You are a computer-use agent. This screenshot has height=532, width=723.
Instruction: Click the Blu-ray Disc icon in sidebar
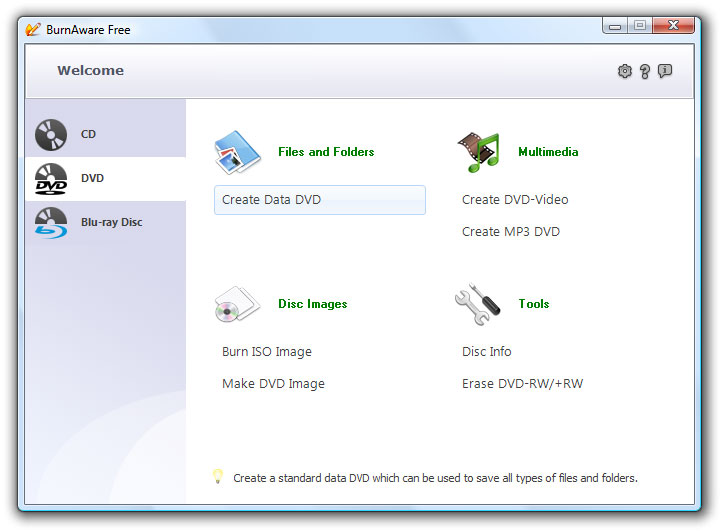coord(51,223)
